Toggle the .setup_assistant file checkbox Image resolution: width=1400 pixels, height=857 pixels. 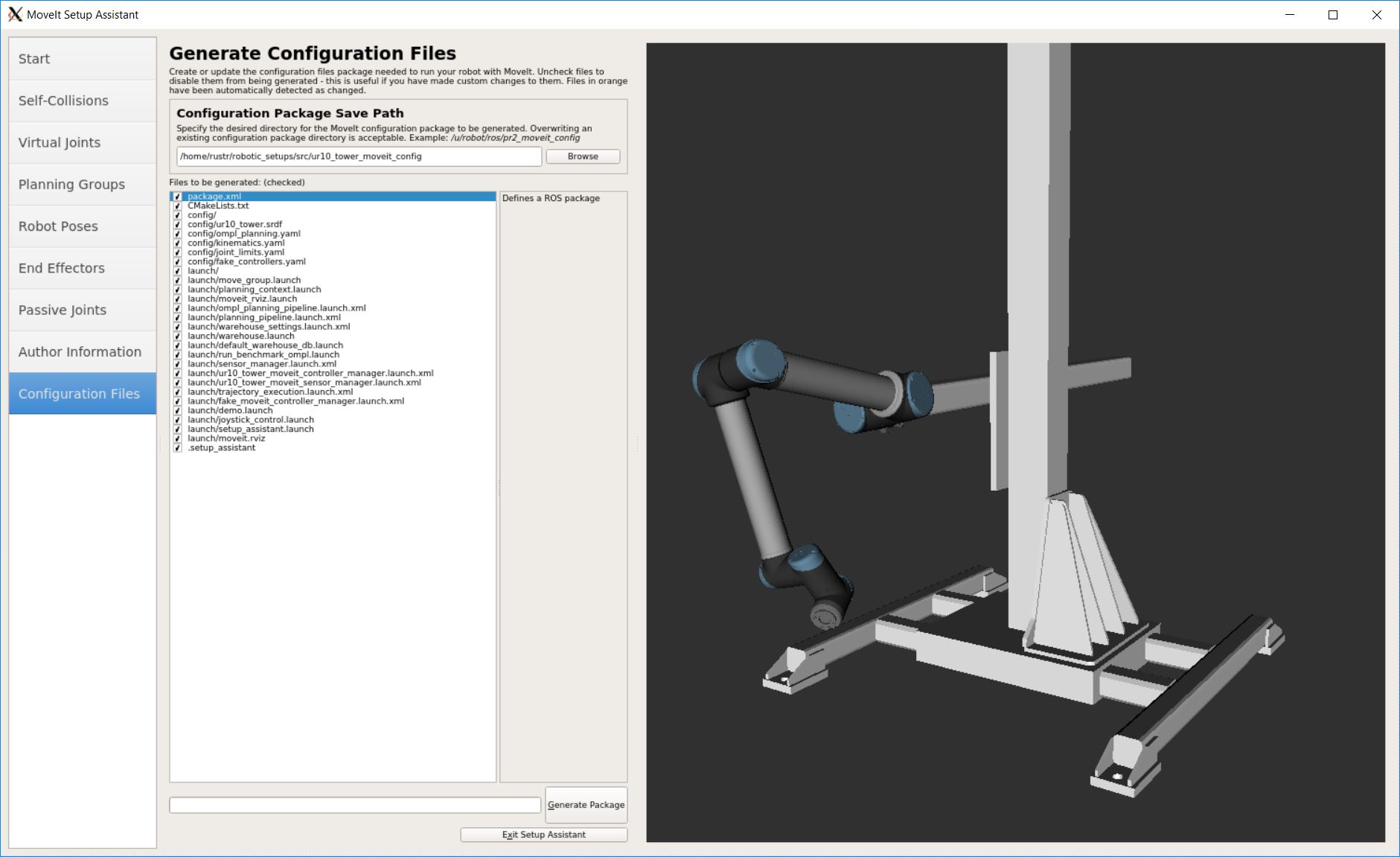[x=178, y=448]
